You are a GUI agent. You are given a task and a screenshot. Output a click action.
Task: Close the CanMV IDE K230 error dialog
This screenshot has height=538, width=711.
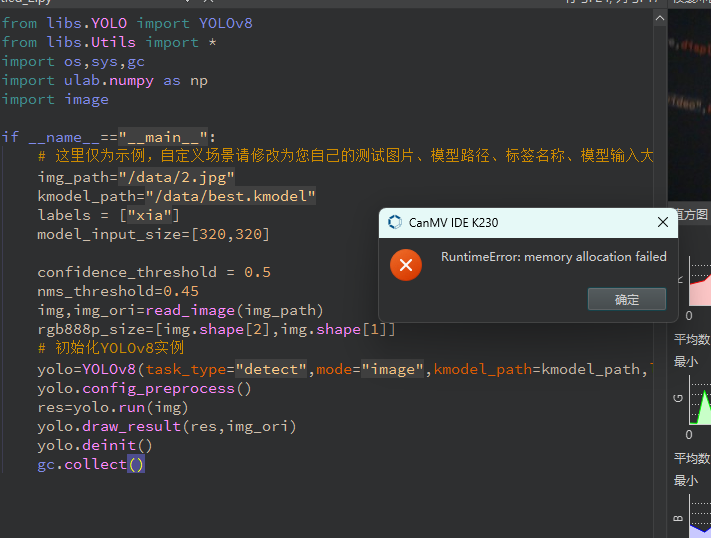(x=662, y=222)
